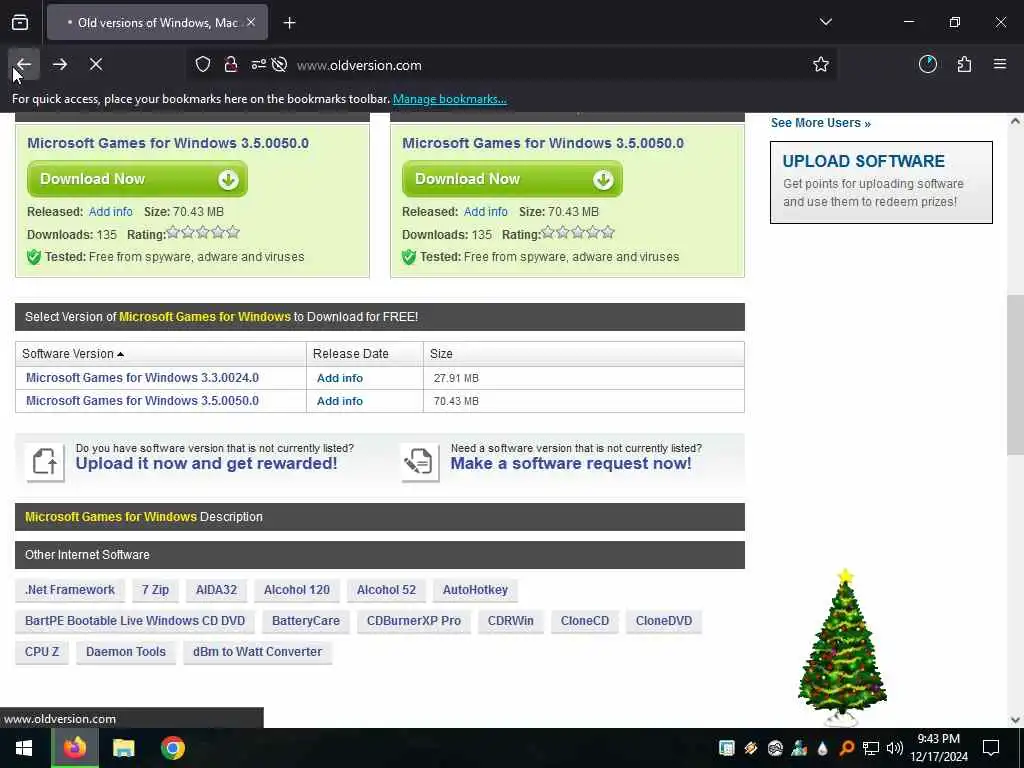Click Add info for version 3.3.0024.0
Screen dimensions: 1024x768
pyautogui.click(x=340, y=378)
